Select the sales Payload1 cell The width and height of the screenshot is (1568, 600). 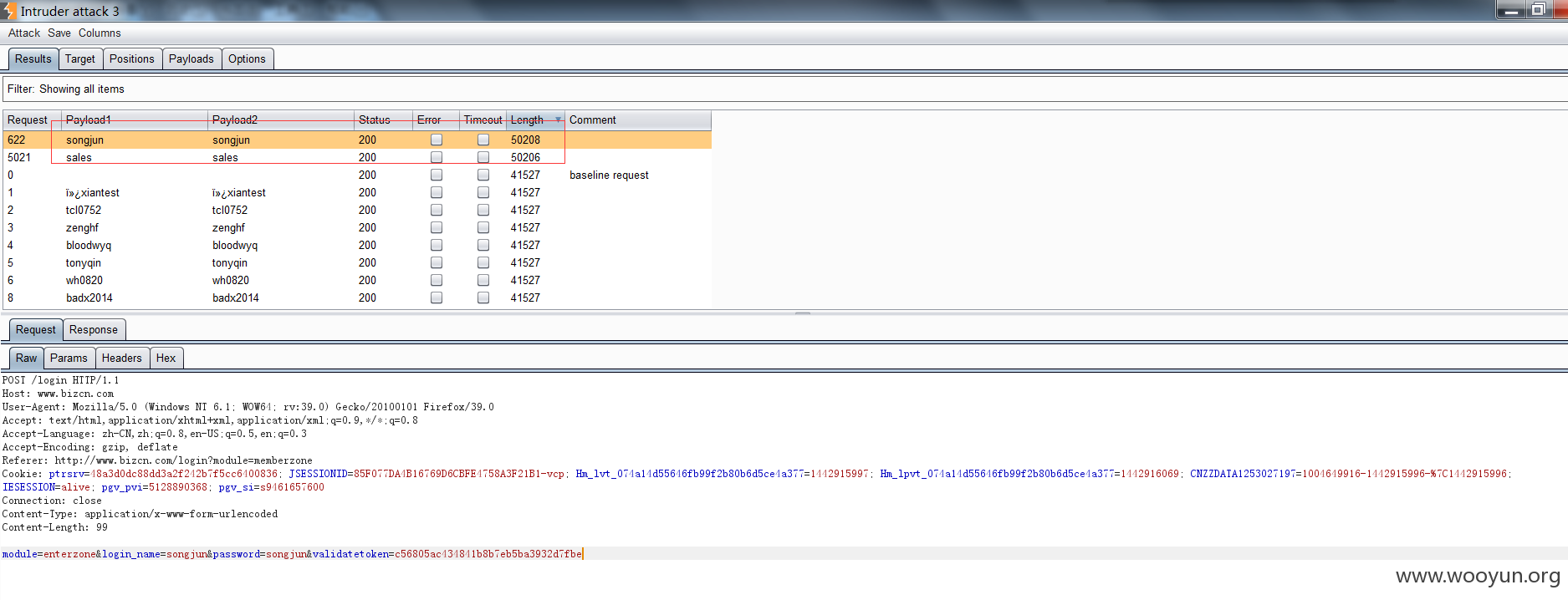coord(135,157)
